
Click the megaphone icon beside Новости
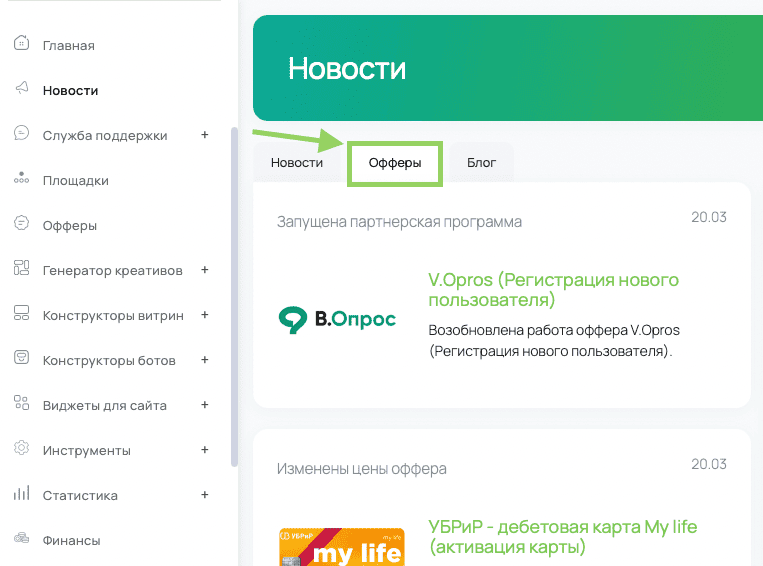coord(21,90)
